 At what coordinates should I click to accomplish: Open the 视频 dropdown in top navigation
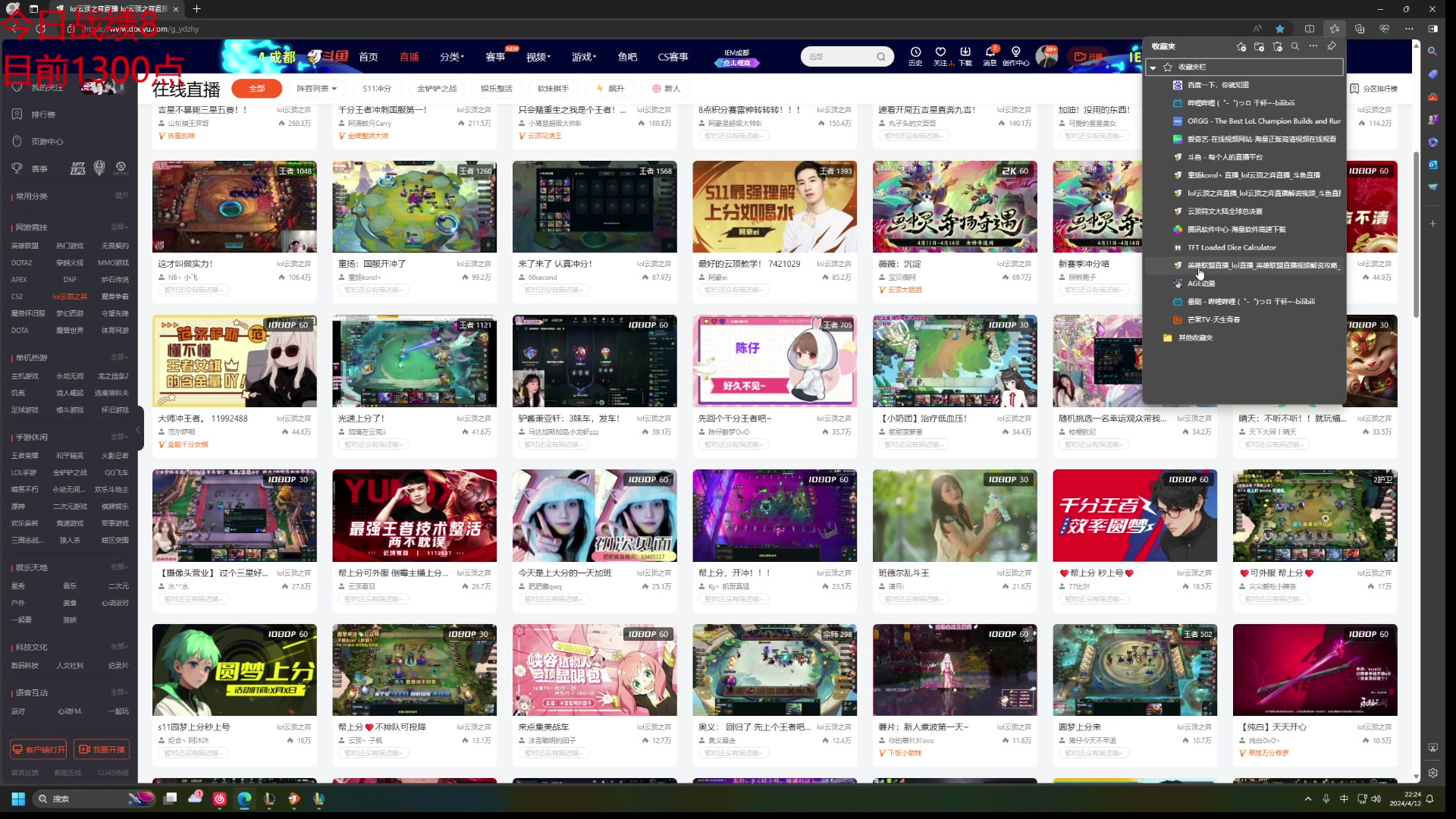pos(538,57)
